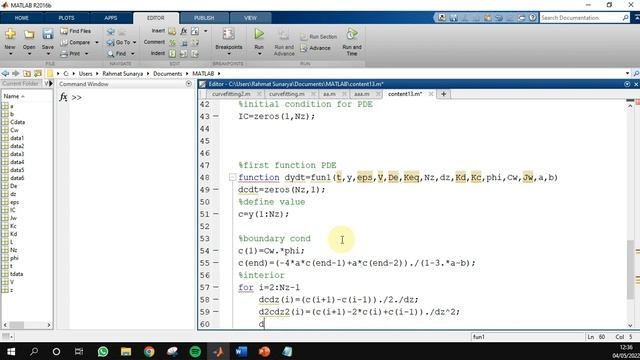
Task: Click the Documents path segment
Action: point(167,73)
